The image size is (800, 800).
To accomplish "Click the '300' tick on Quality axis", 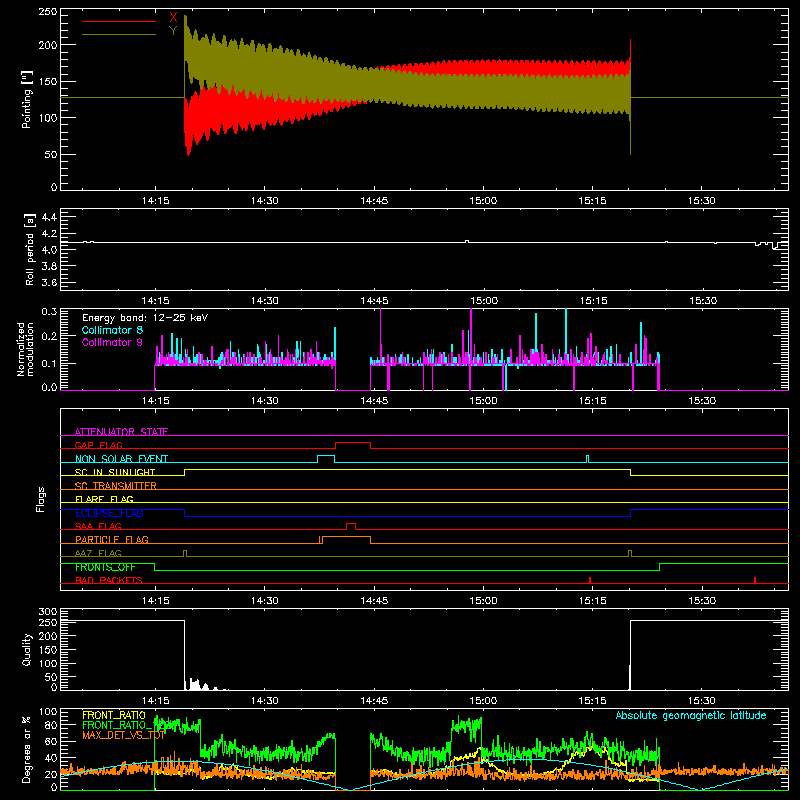I will pyautogui.click(x=48, y=611).
